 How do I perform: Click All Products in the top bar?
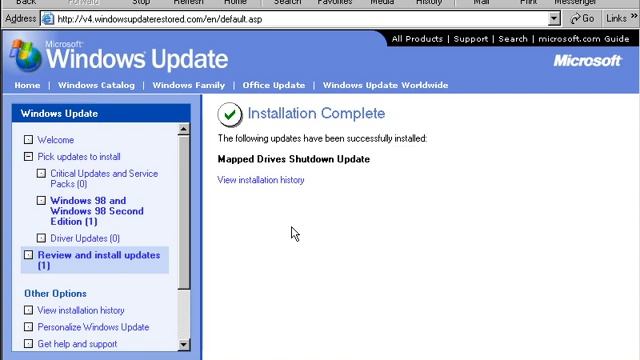click(417, 39)
